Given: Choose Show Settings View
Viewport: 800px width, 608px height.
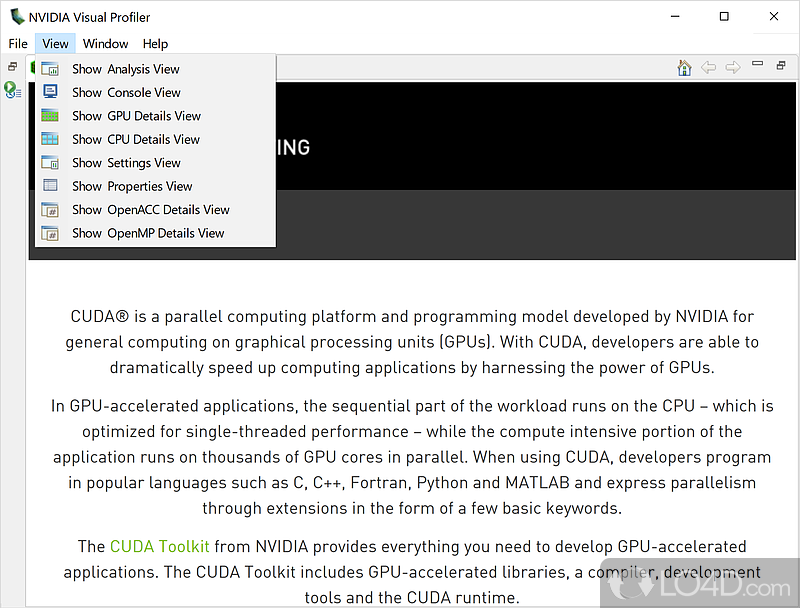Looking at the screenshot, I should (155, 163).
